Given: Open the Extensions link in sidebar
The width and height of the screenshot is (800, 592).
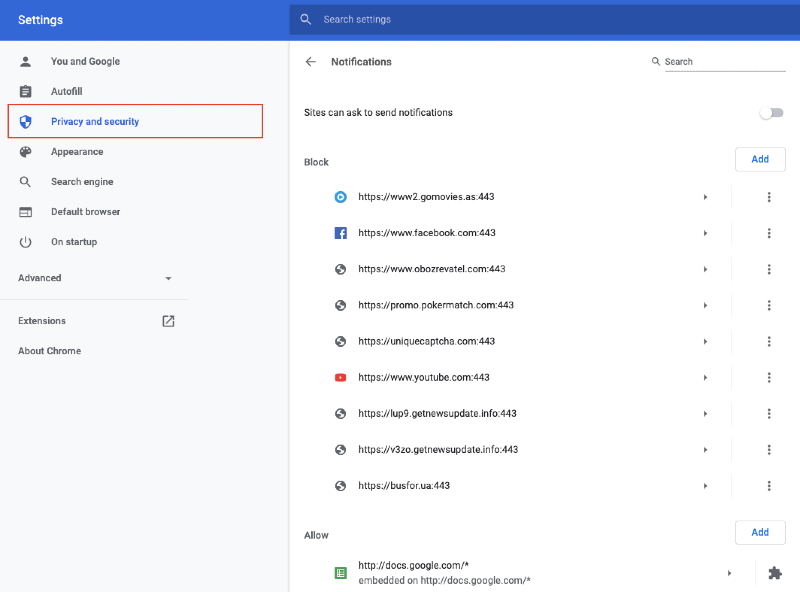Looking at the screenshot, I should [42, 321].
